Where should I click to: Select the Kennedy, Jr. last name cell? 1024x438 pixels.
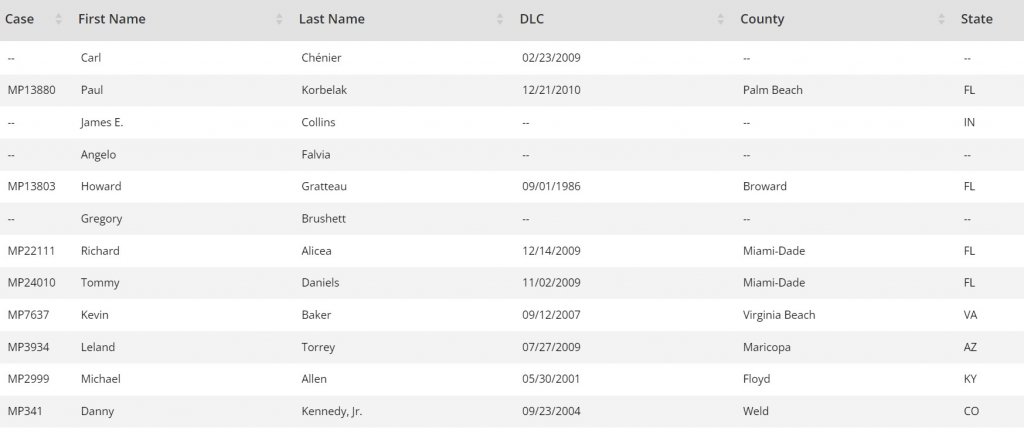pos(332,411)
